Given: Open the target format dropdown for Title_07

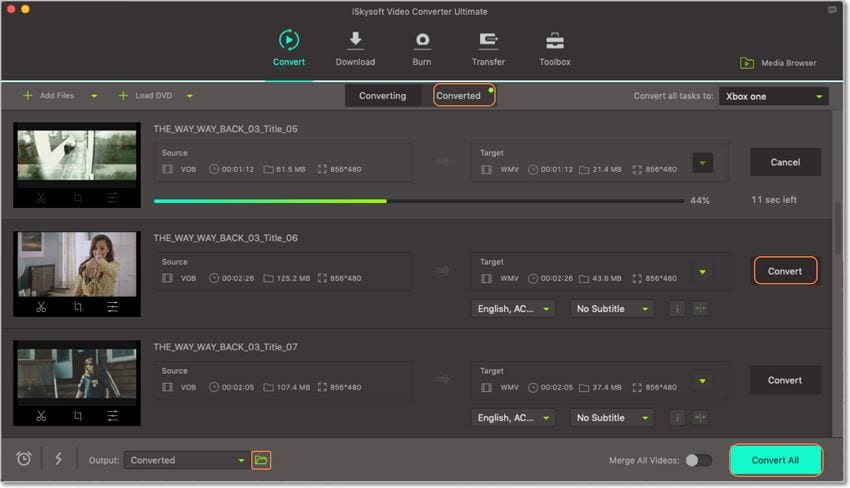Looking at the screenshot, I should coord(703,381).
